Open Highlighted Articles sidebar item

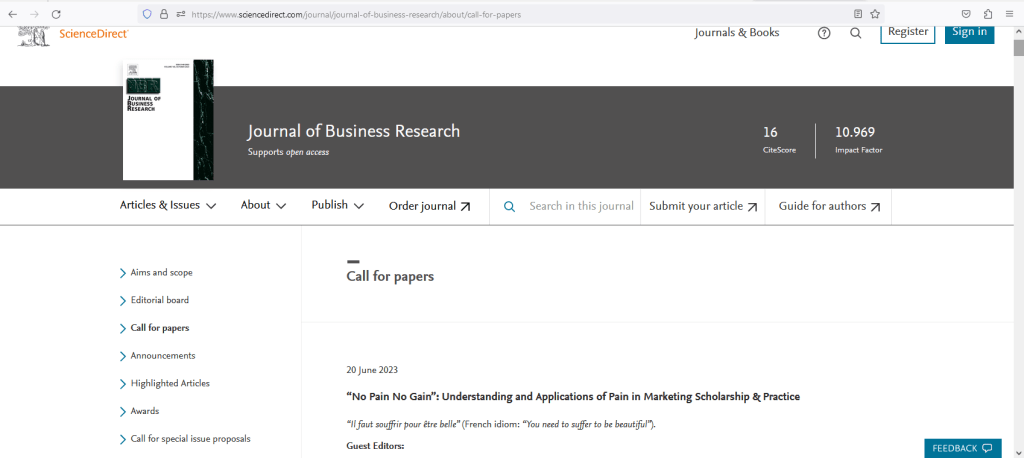coord(170,384)
